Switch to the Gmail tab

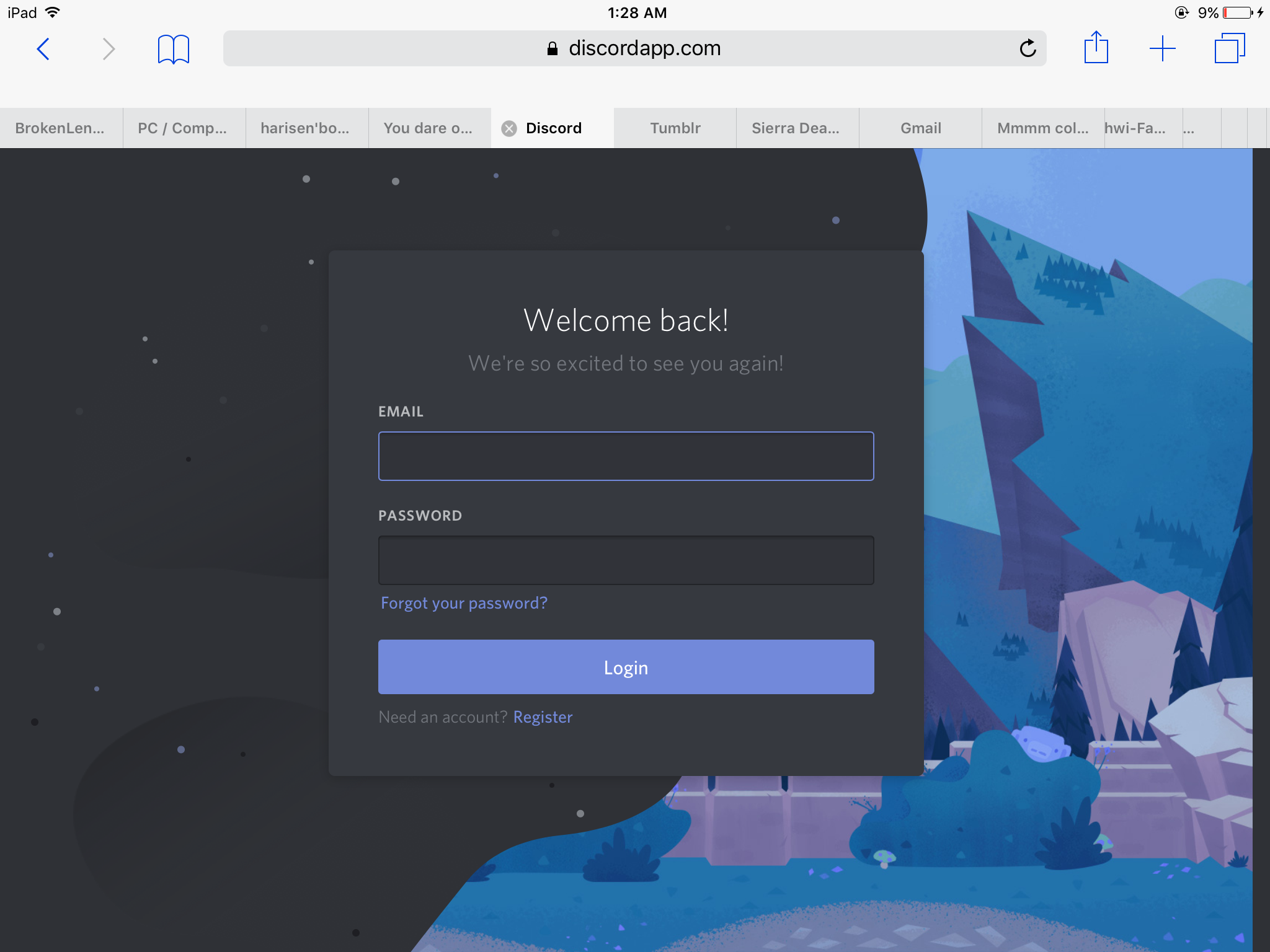(920, 128)
